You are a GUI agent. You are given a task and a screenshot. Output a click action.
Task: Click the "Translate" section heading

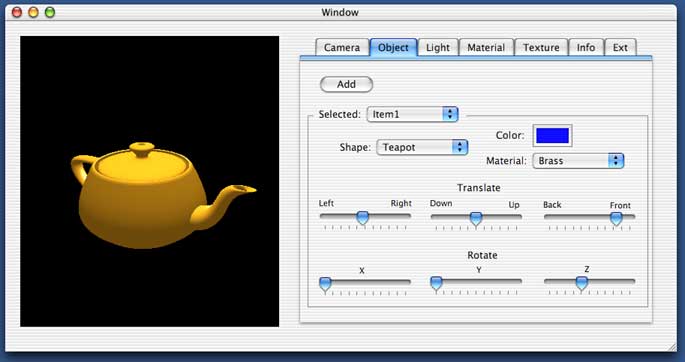479,188
